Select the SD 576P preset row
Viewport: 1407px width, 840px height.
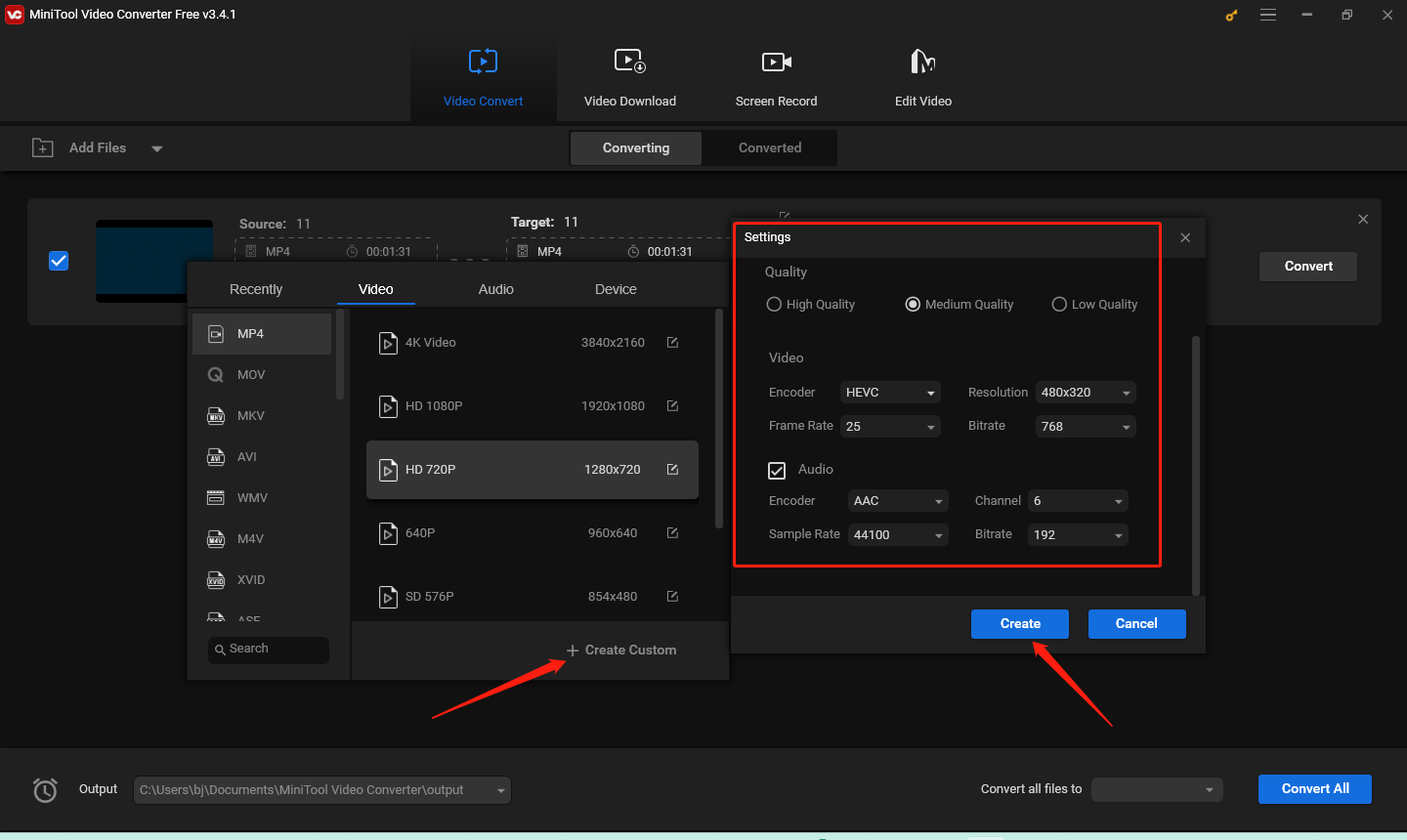[x=533, y=597]
